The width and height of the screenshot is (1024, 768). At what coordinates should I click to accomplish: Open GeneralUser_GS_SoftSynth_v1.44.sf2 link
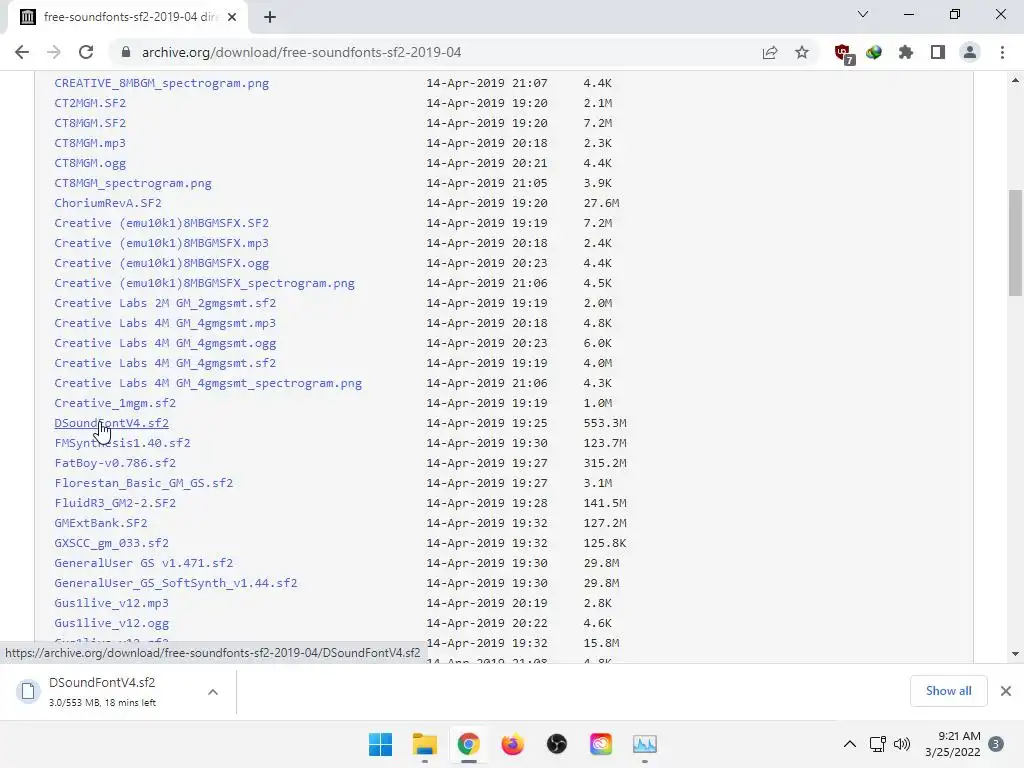point(176,583)
